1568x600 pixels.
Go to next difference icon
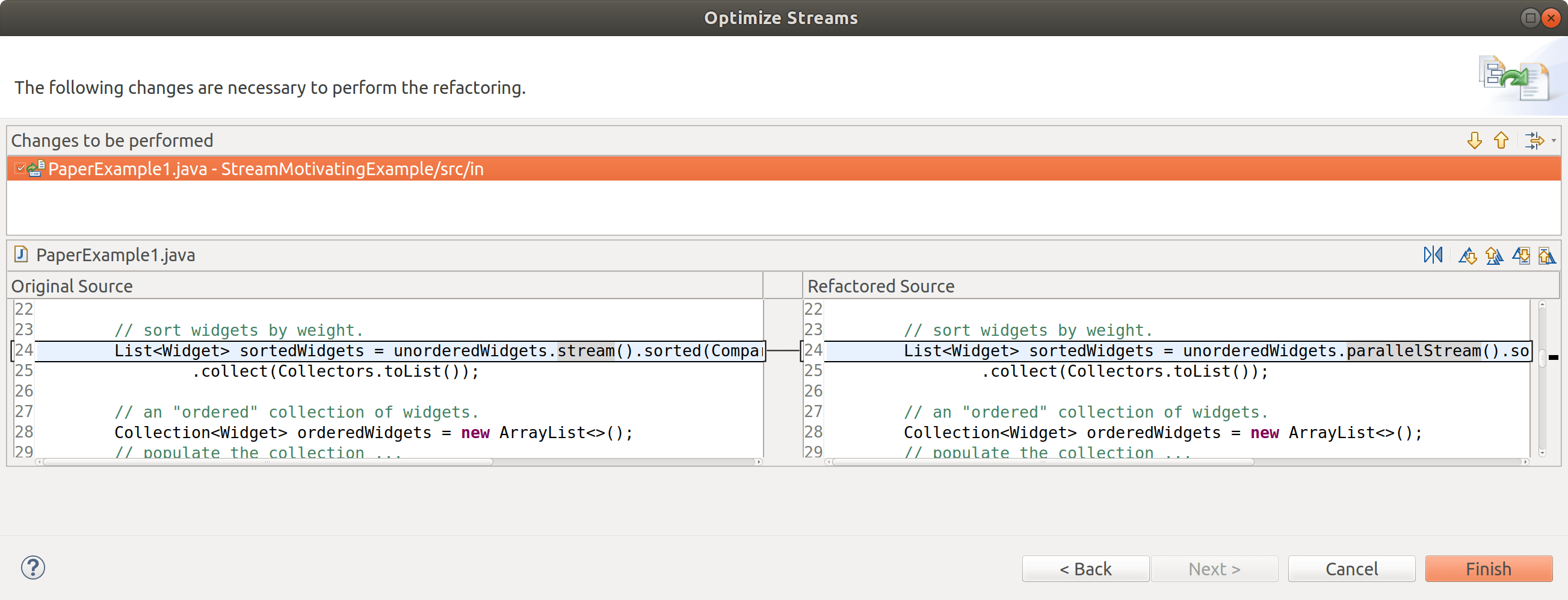tap(1468, 256)
